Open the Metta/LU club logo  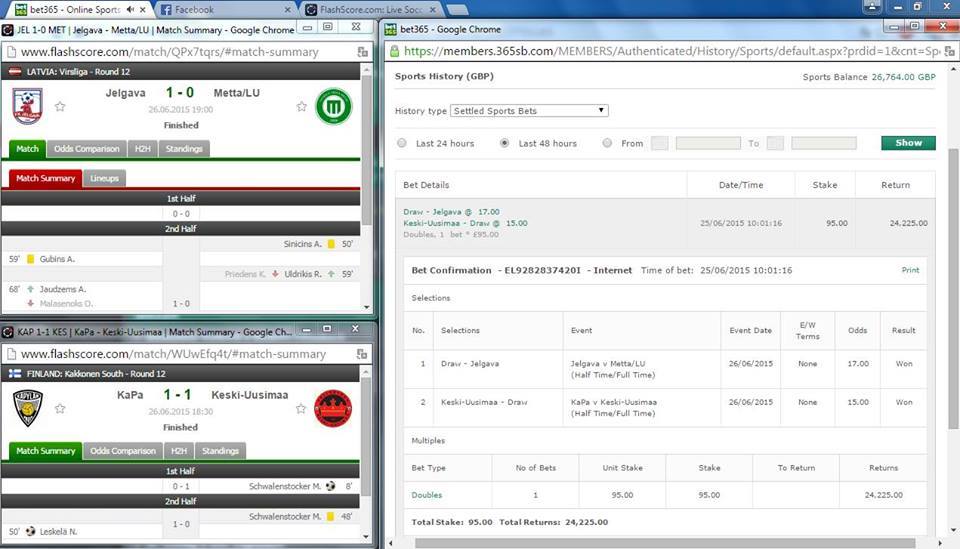334,106
